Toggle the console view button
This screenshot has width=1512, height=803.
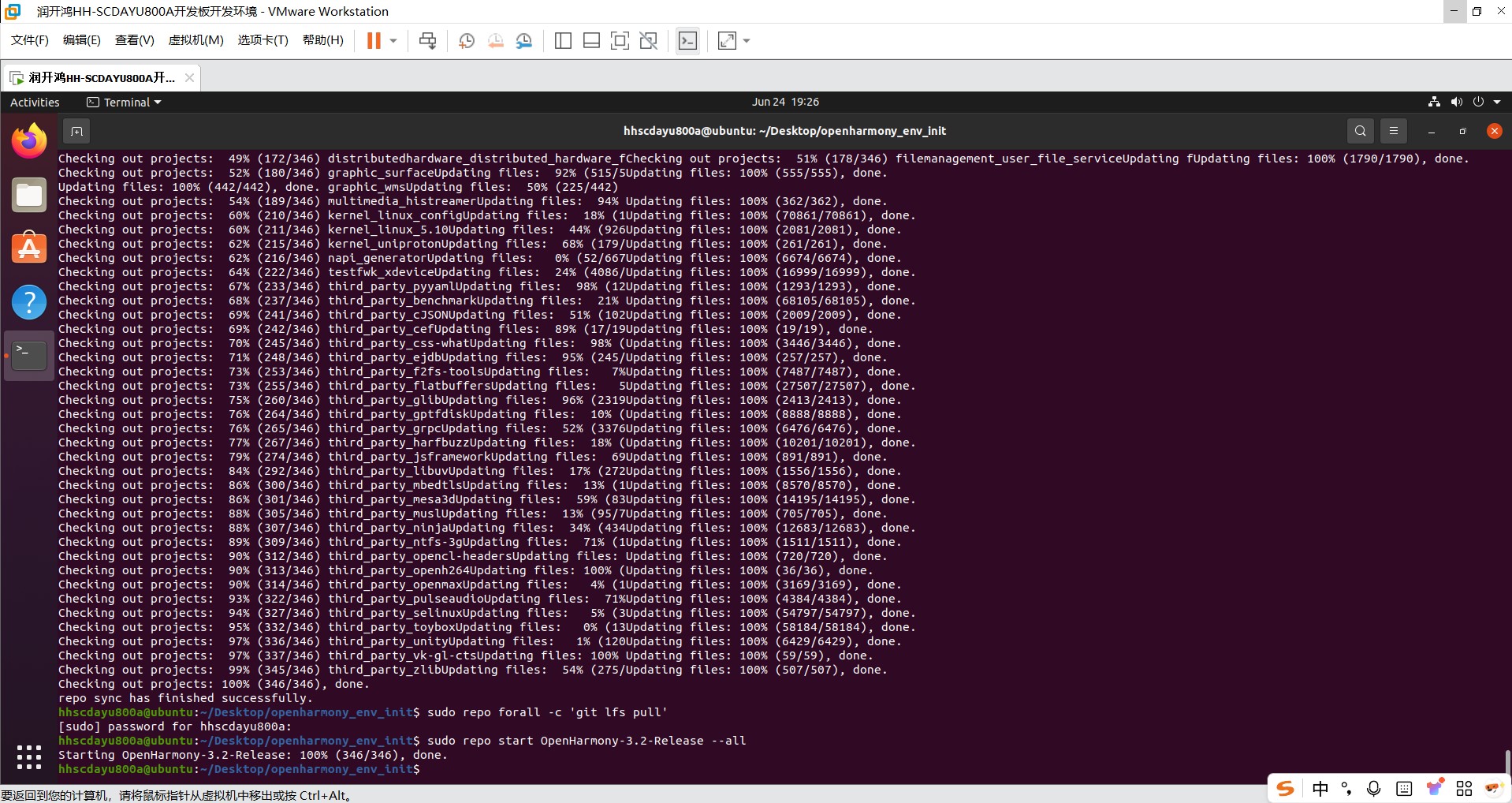point(687,41)
